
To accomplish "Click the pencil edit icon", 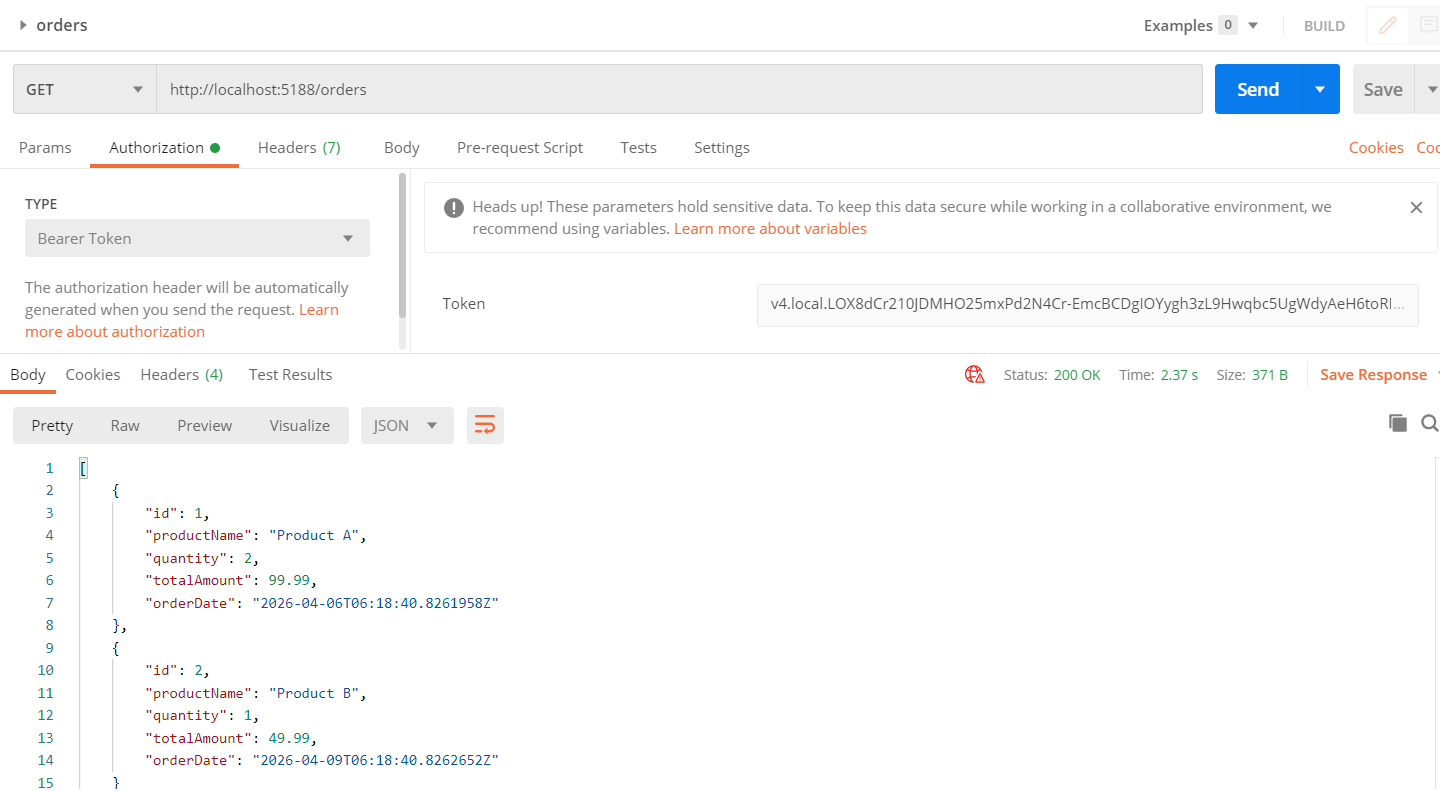I will click(1387, 25).
